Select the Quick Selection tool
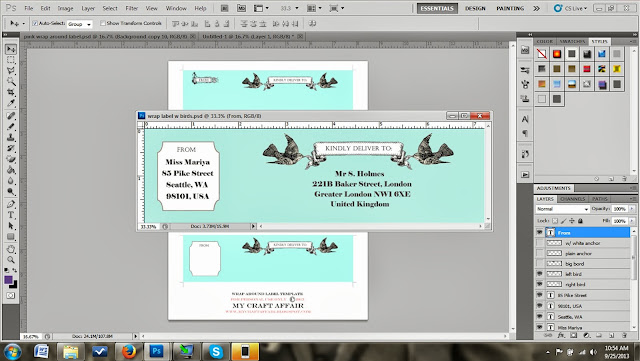This screenshot has height=361, width=640. (11, 81)
